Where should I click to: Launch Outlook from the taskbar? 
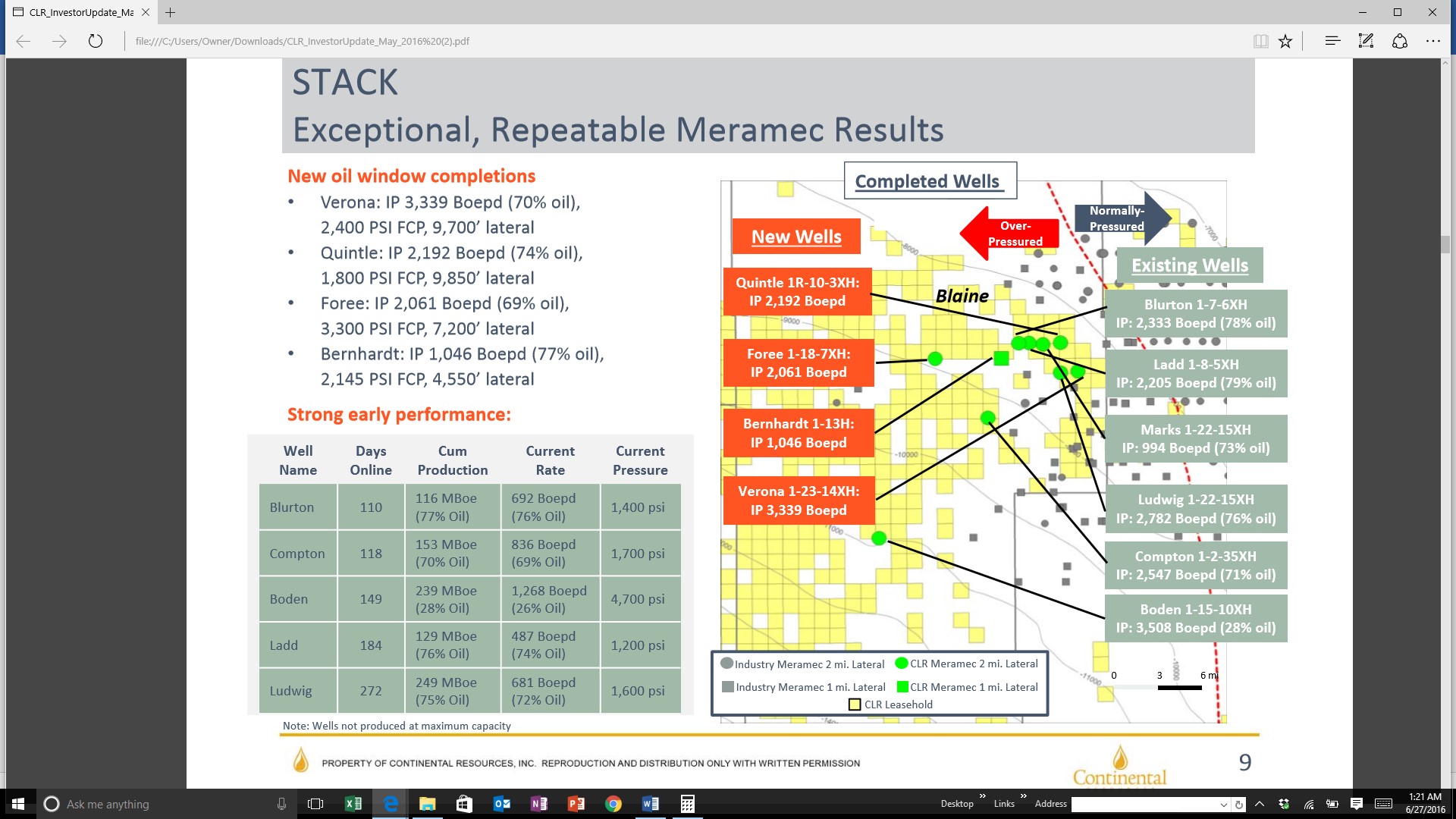coord(501,804)
